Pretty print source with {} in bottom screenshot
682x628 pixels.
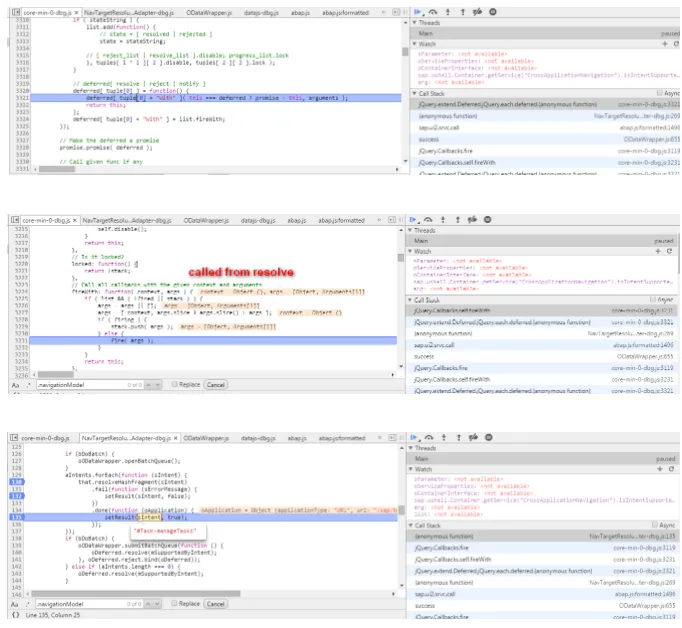16,615
